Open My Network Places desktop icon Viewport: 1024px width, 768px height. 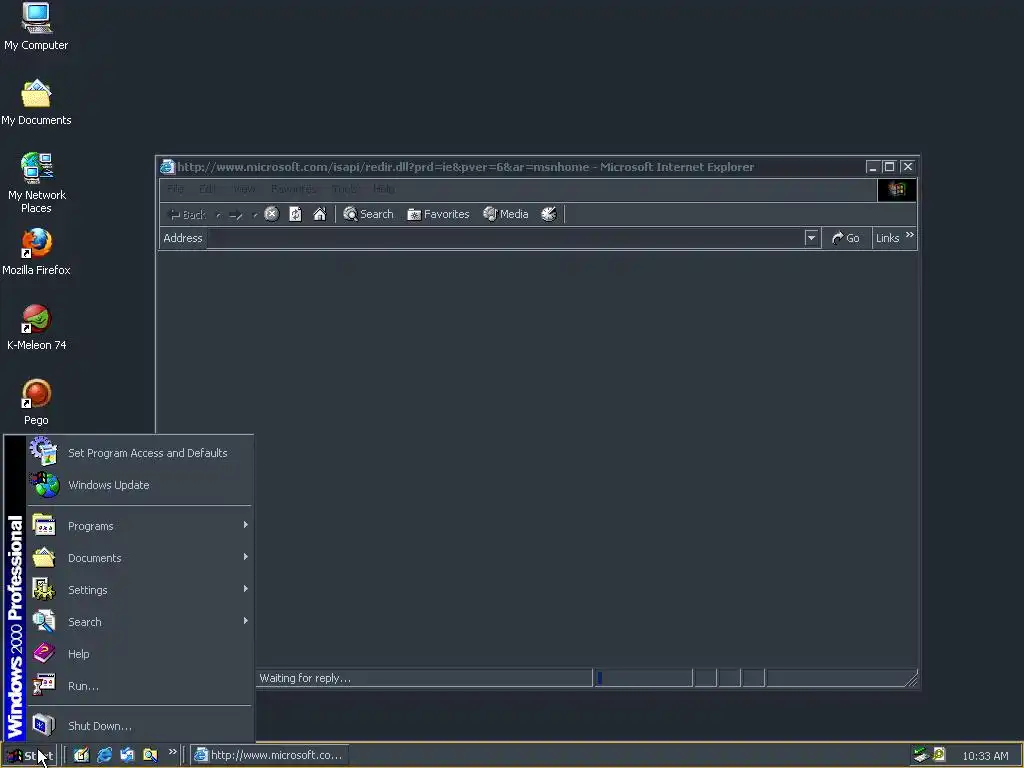click(x=37, y=183)
